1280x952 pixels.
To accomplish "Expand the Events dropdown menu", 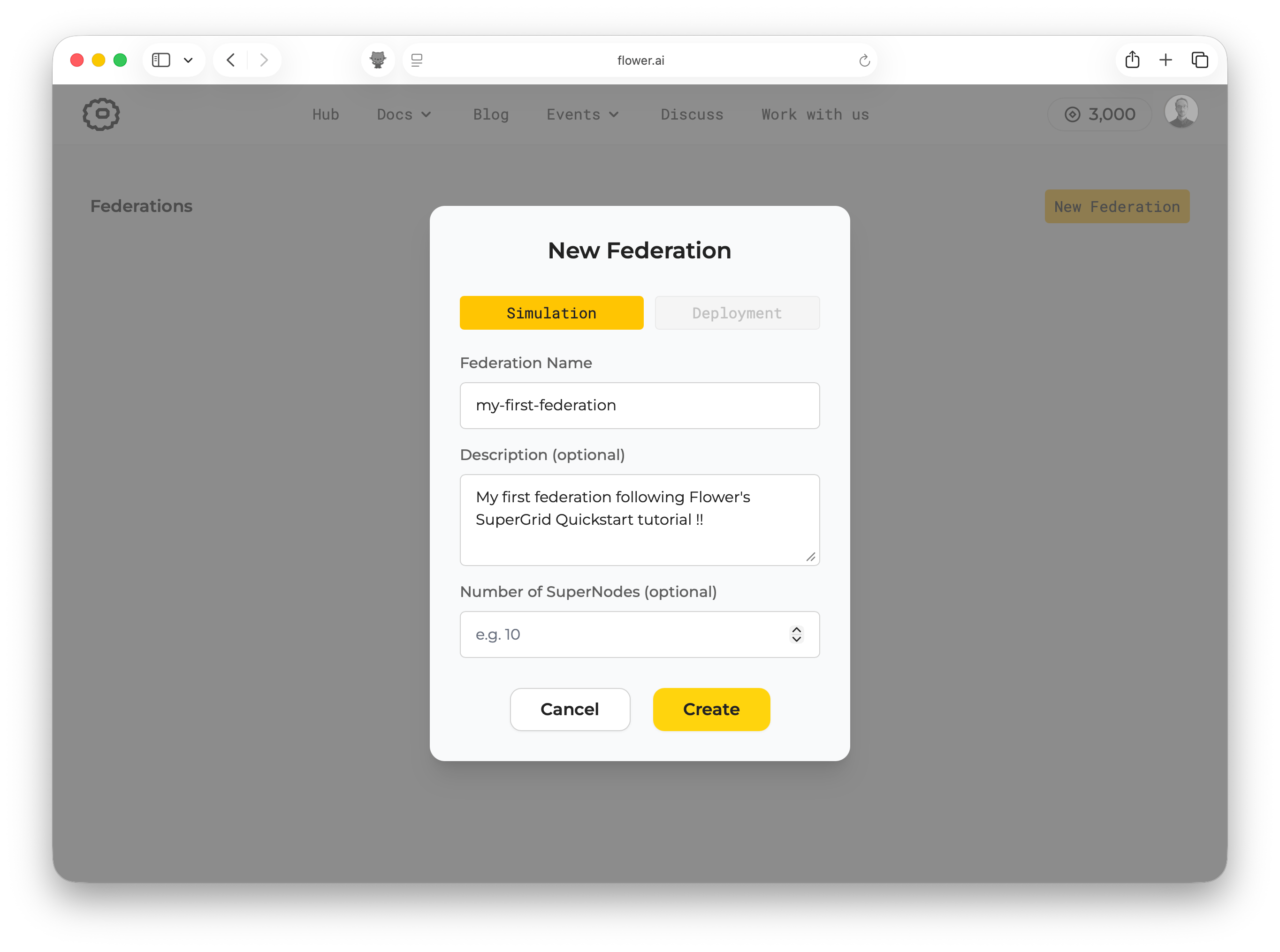I will [x=582, y=115].
